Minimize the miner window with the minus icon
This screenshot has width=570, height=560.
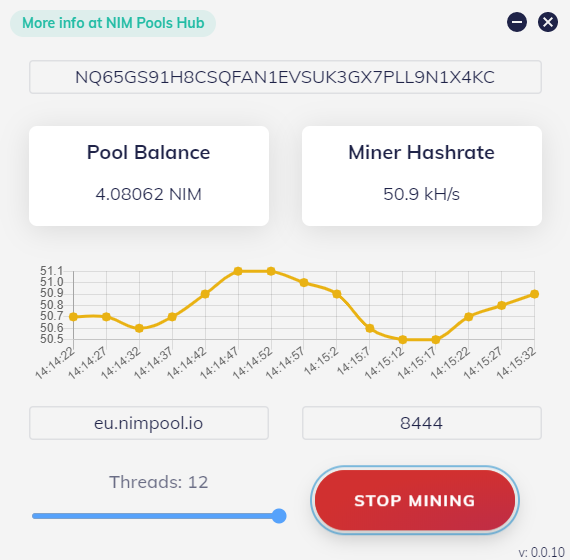pos(517,22)
